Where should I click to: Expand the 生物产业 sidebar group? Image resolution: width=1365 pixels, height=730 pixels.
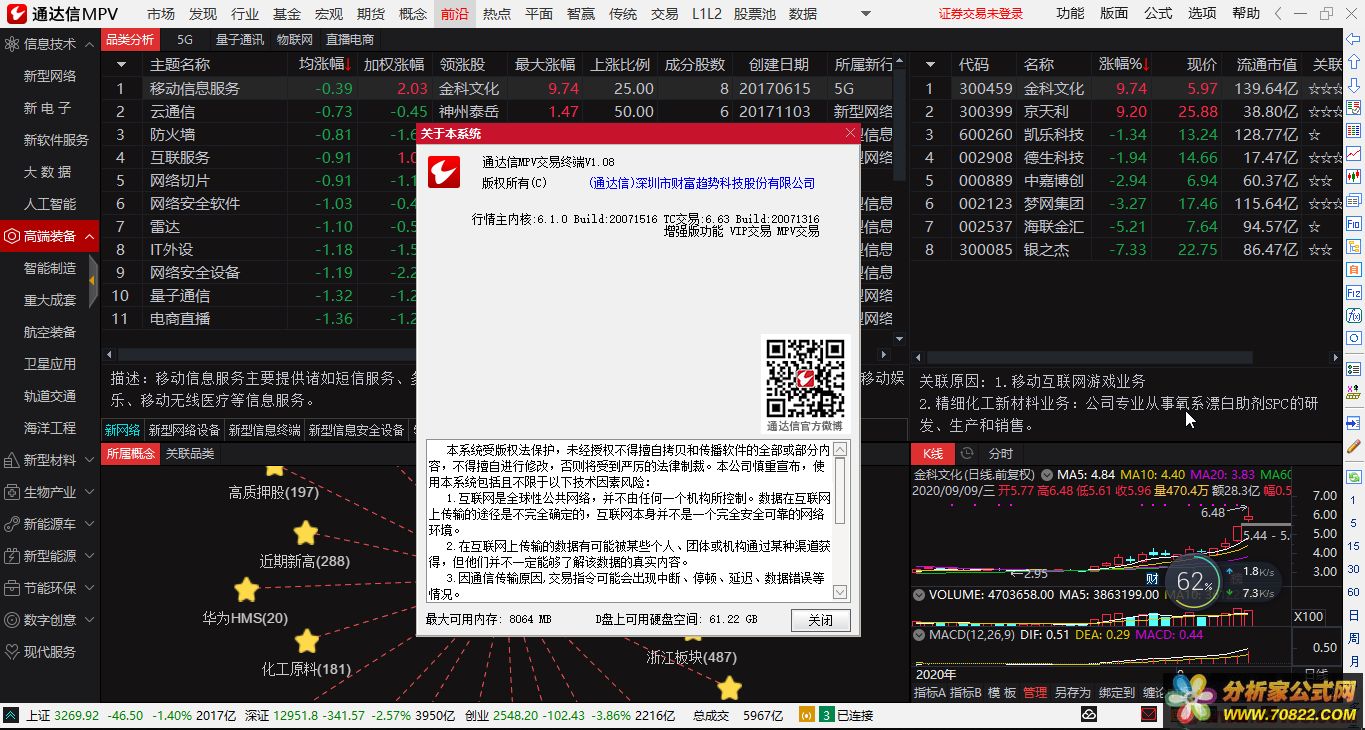(88, 492)
